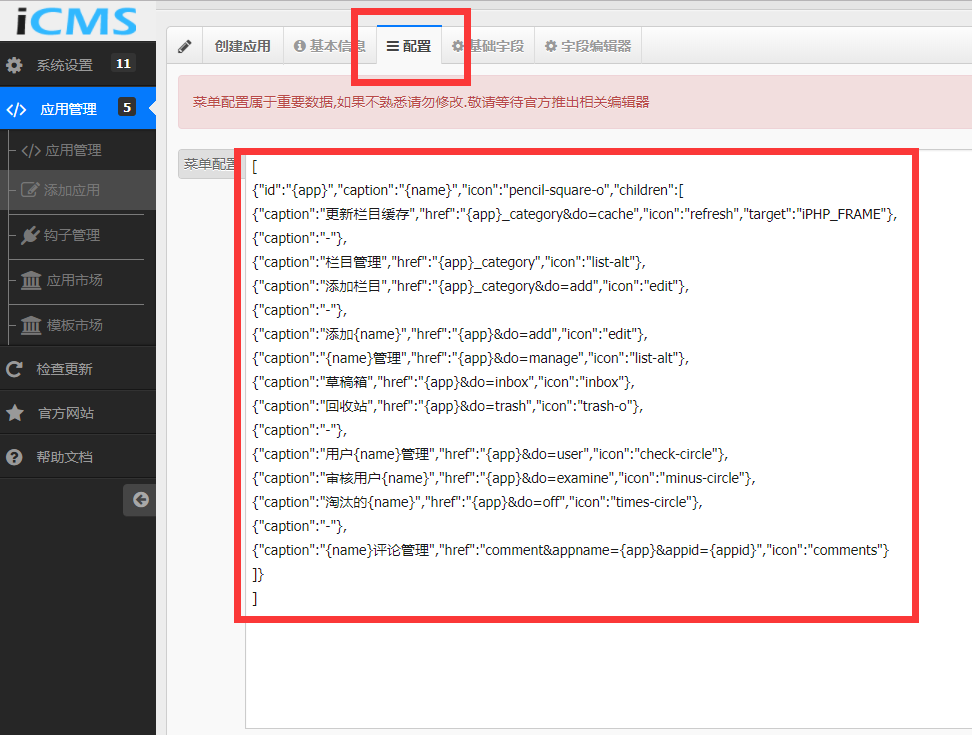Click the question mark icon beside 帮助文档
The image size is (972, 735).
click(14, 457)
